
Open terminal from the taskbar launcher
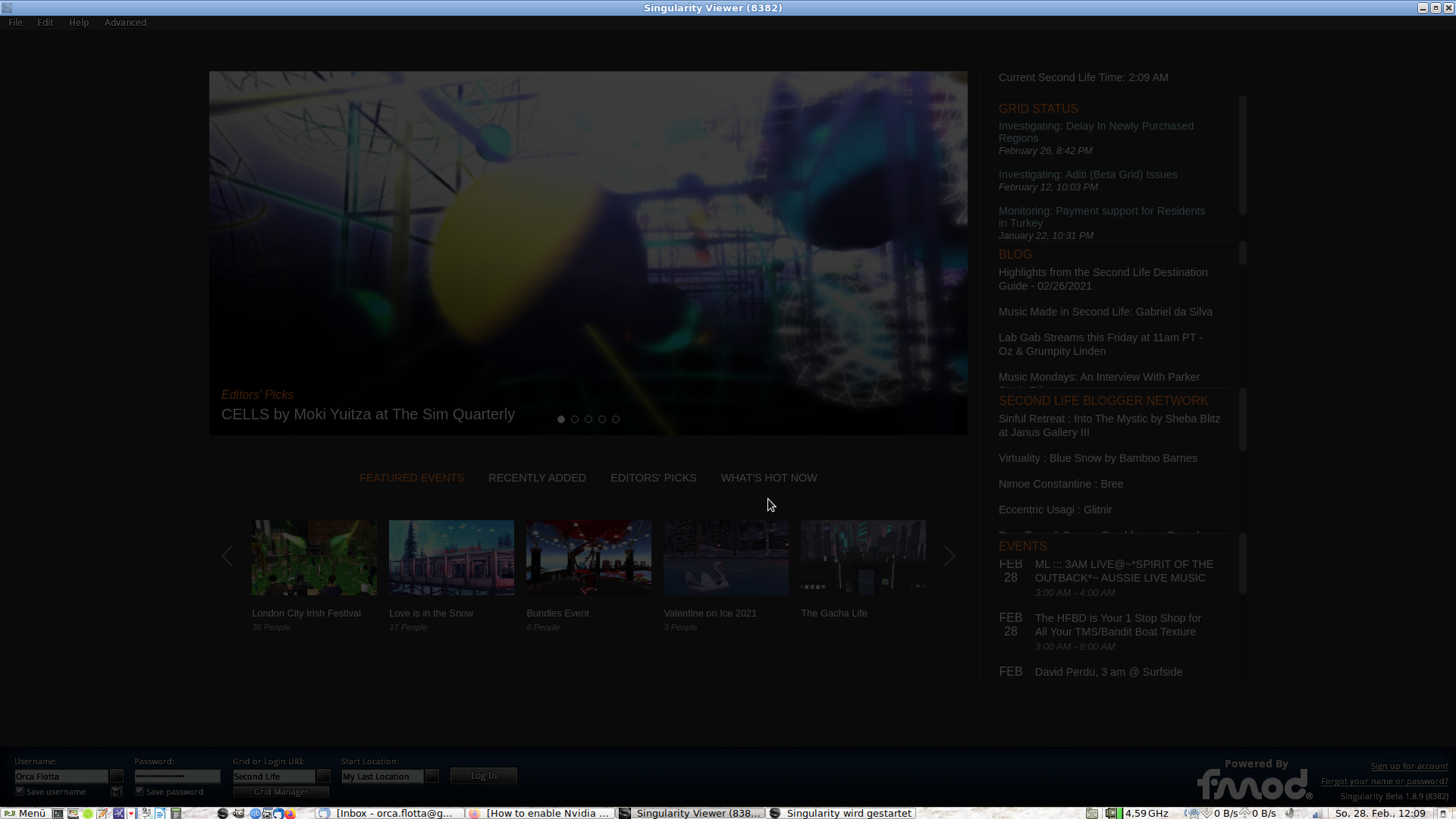click(58, 813)
